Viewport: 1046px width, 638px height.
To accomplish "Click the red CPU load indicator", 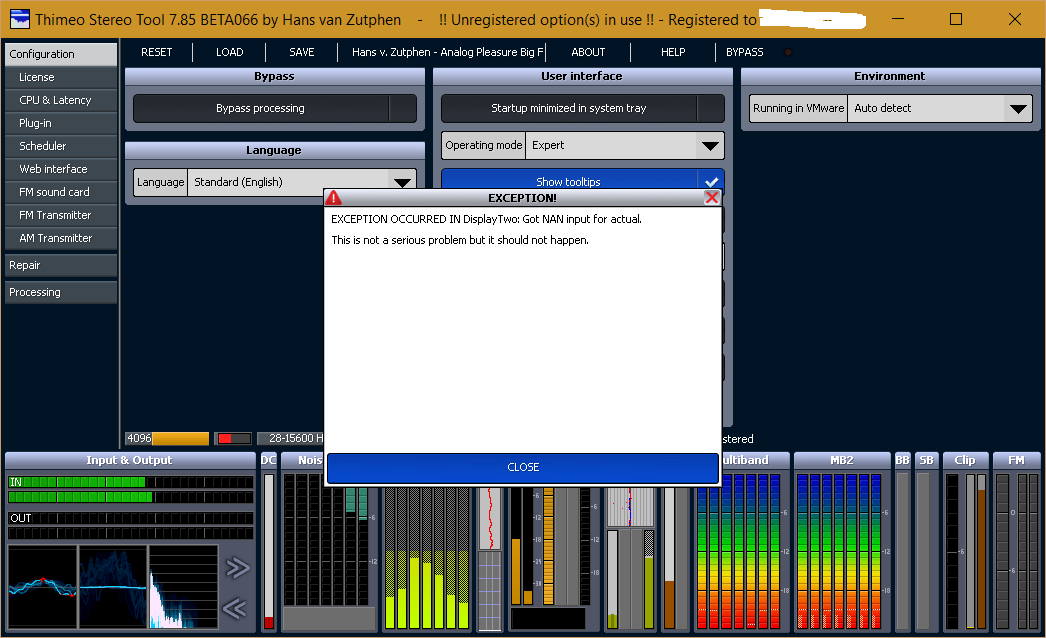I will pyautogui.click(x=233, y=438).
